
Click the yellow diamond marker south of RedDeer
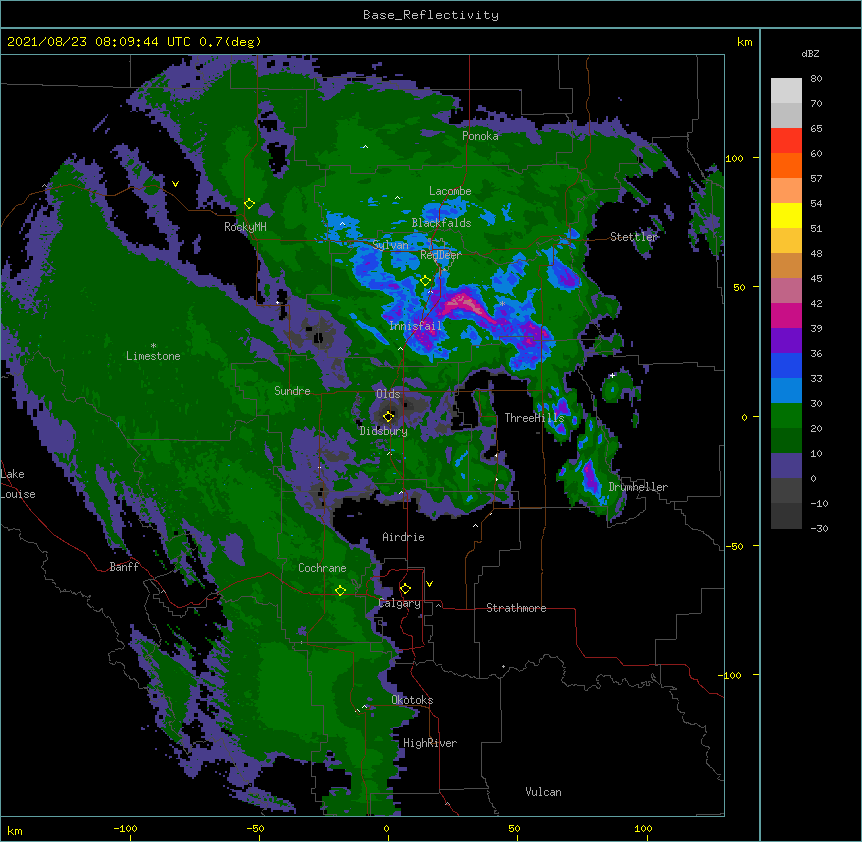click(426, 281)
